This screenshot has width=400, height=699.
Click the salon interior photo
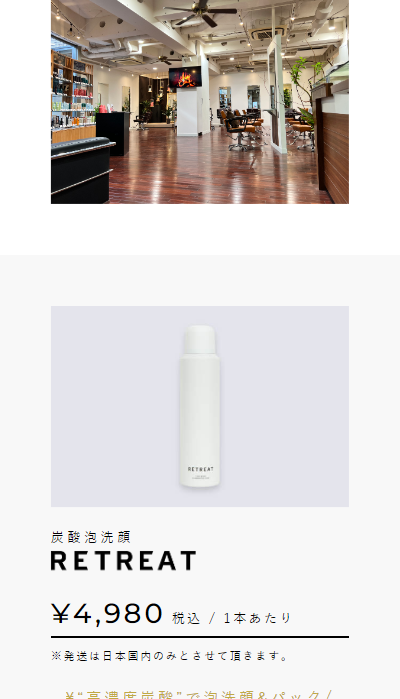200,102
